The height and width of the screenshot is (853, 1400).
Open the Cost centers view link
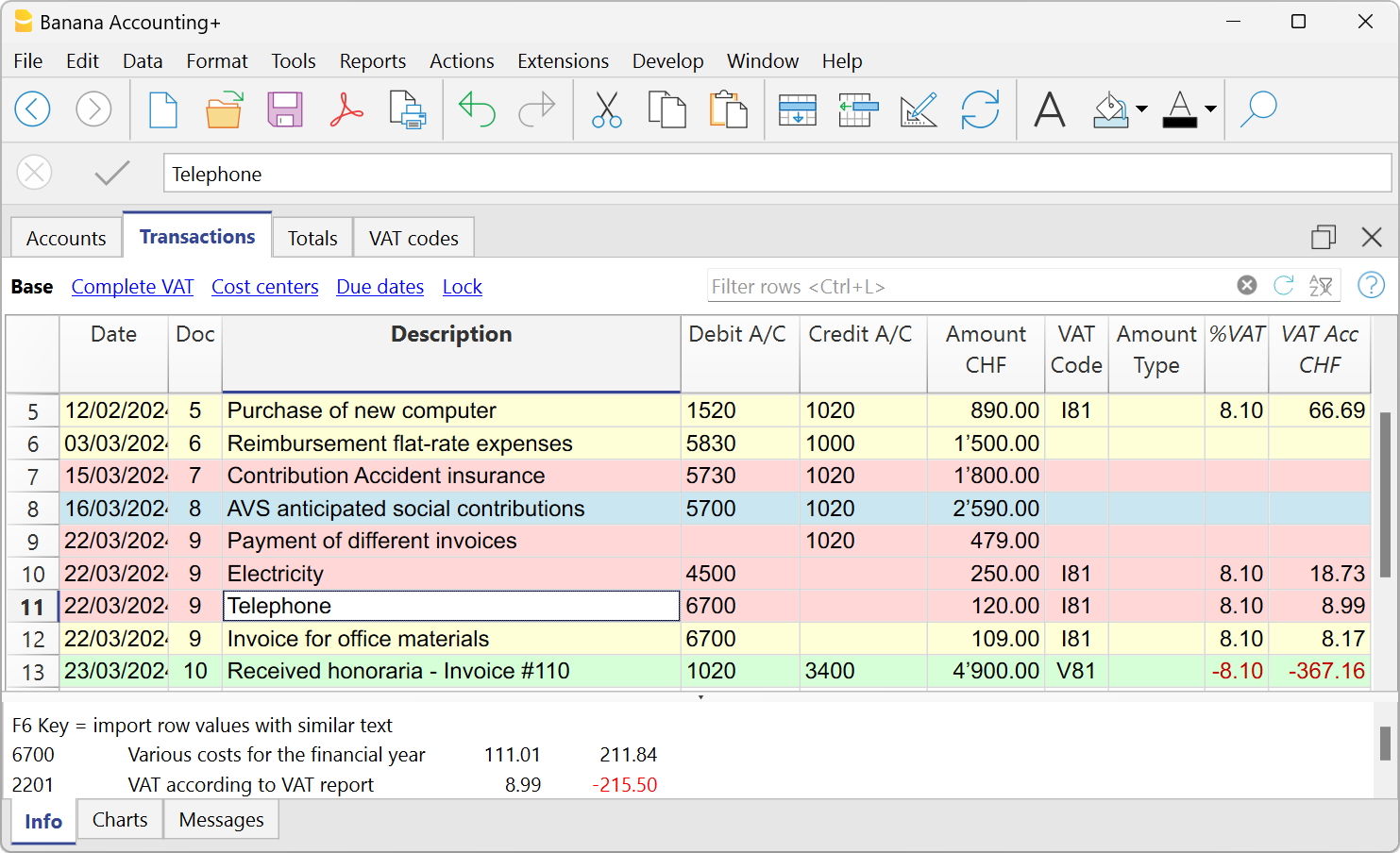click(x=264, y=287)
